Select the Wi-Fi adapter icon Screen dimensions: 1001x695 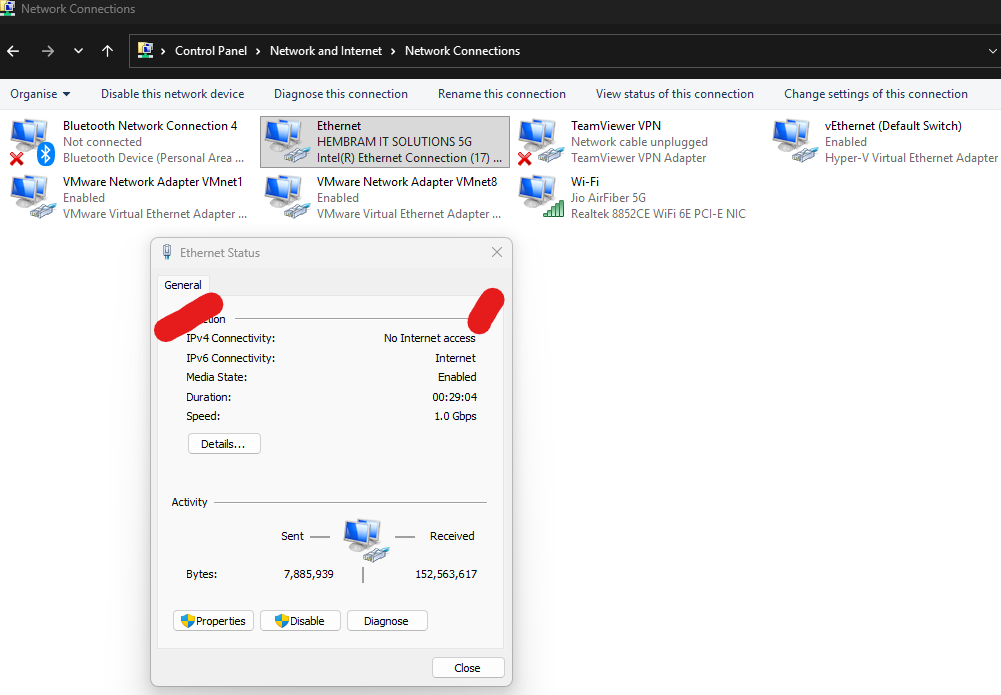pos(540,197)
